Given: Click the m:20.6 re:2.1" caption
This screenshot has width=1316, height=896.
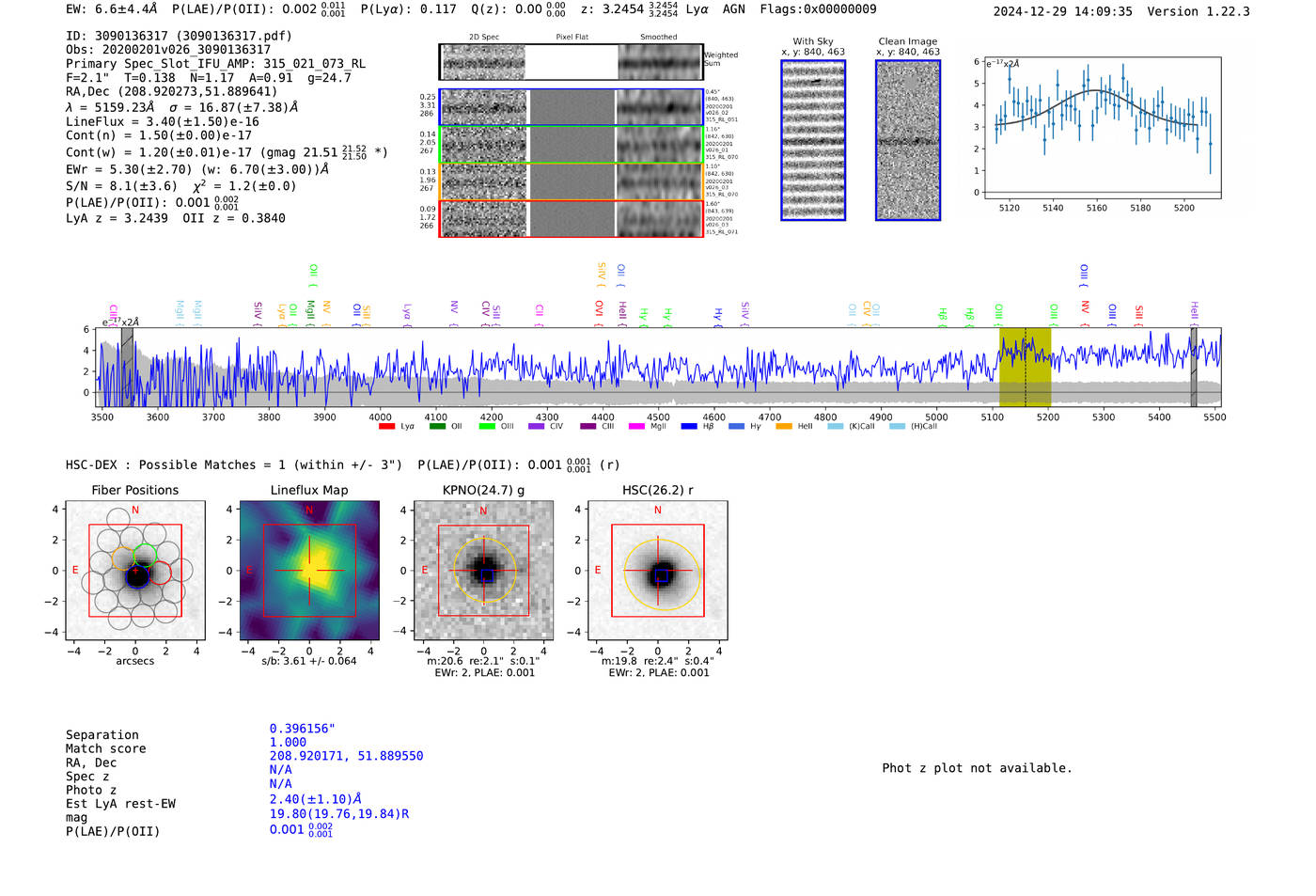Looking at the screenshot, I should point(483,661).
